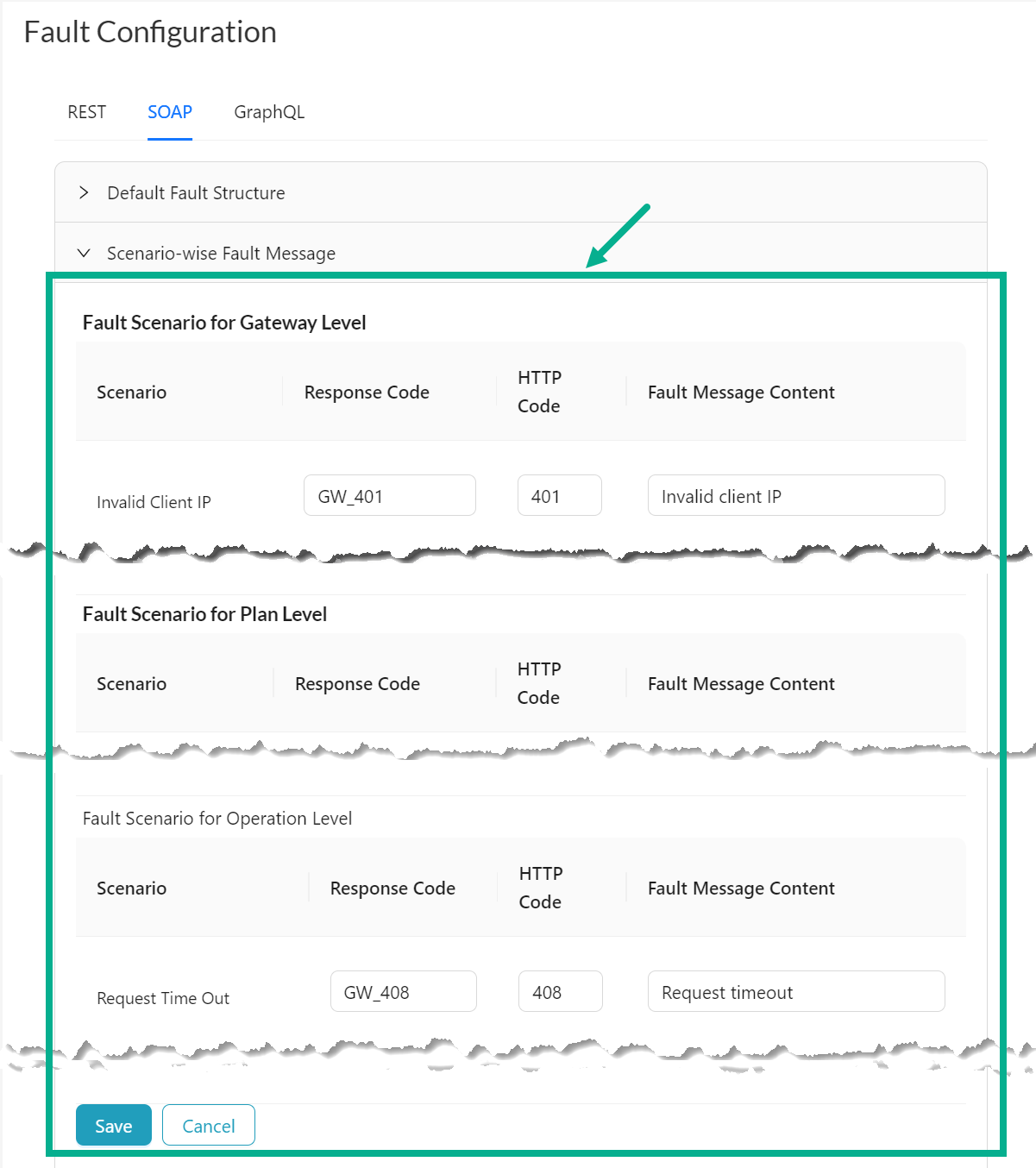The width and height of the screenshot is (1036, 1168).
Task: Select the SOAP tab
Action: [x=170, y=112]
